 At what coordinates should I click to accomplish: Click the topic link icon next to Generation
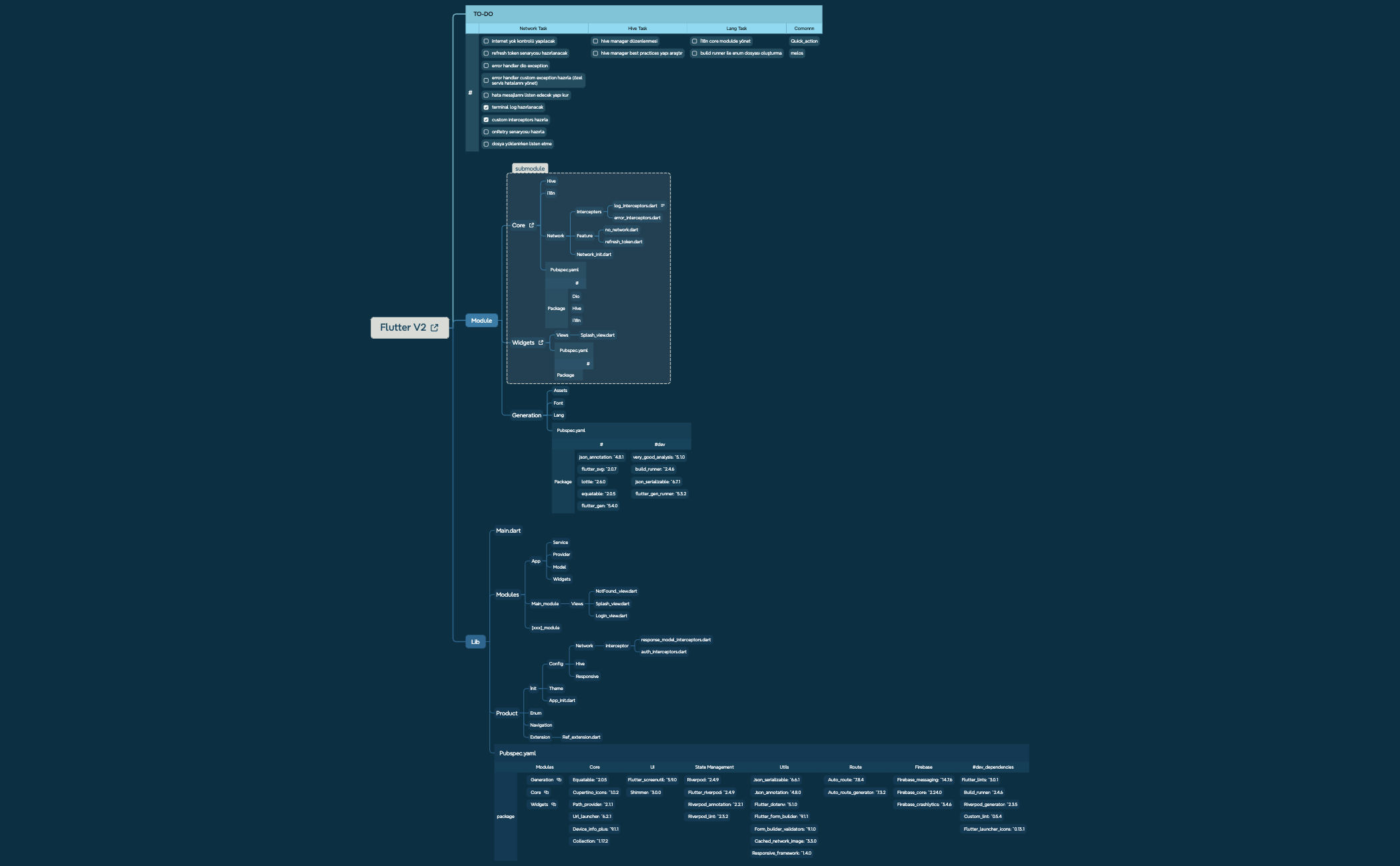pos(559,779)
